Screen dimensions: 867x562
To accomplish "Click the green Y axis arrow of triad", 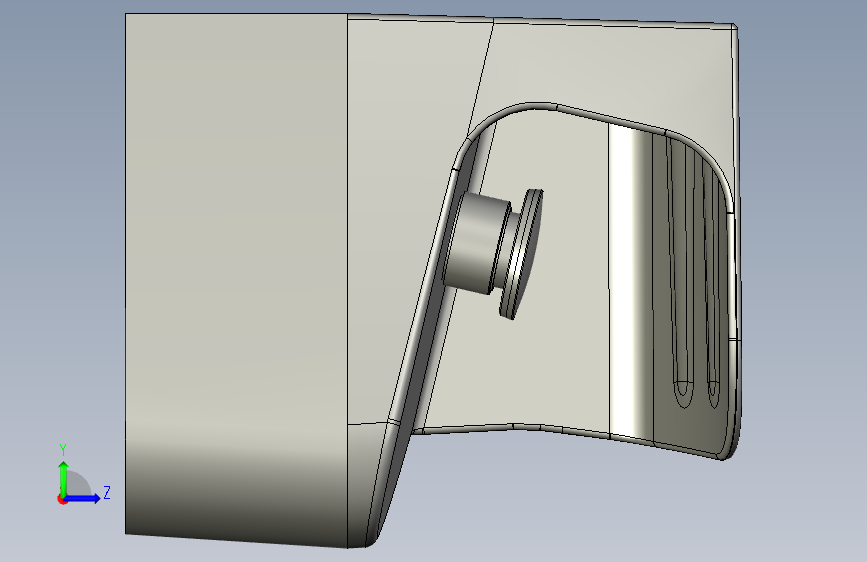I will click(x=64, y=478).
